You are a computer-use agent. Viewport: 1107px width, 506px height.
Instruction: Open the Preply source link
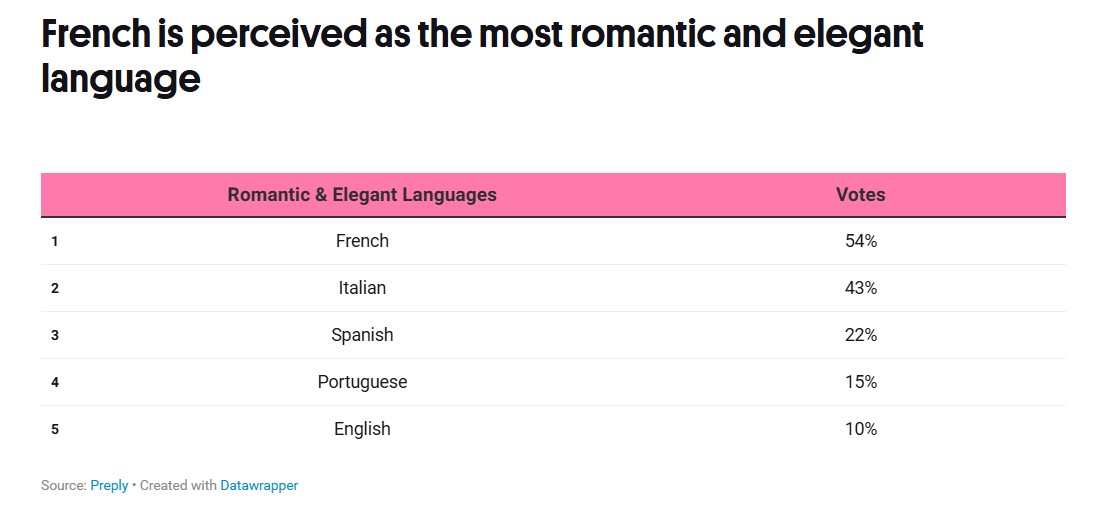click(x=109, y=485)
